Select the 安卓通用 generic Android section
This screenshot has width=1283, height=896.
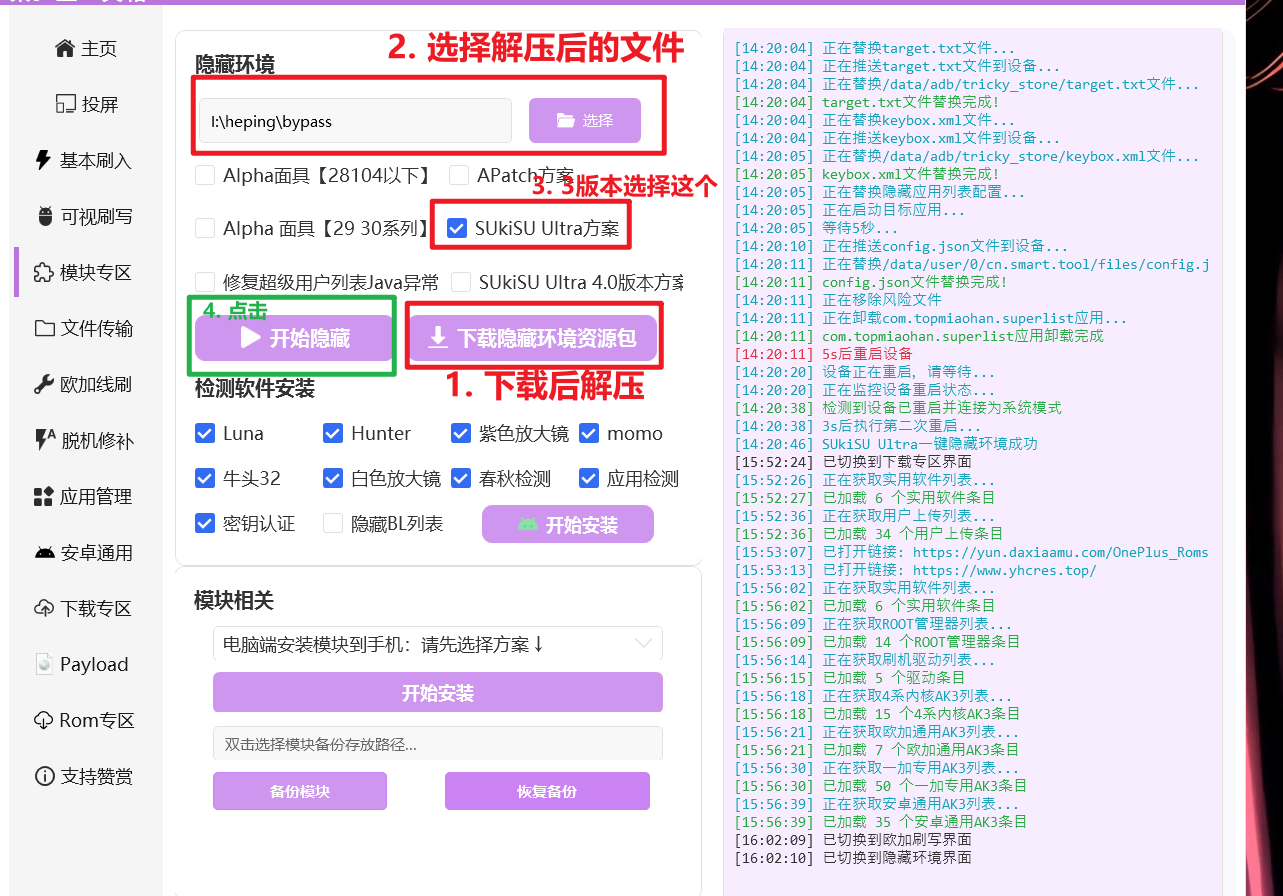pyautogui.click(x=86, y=551)
